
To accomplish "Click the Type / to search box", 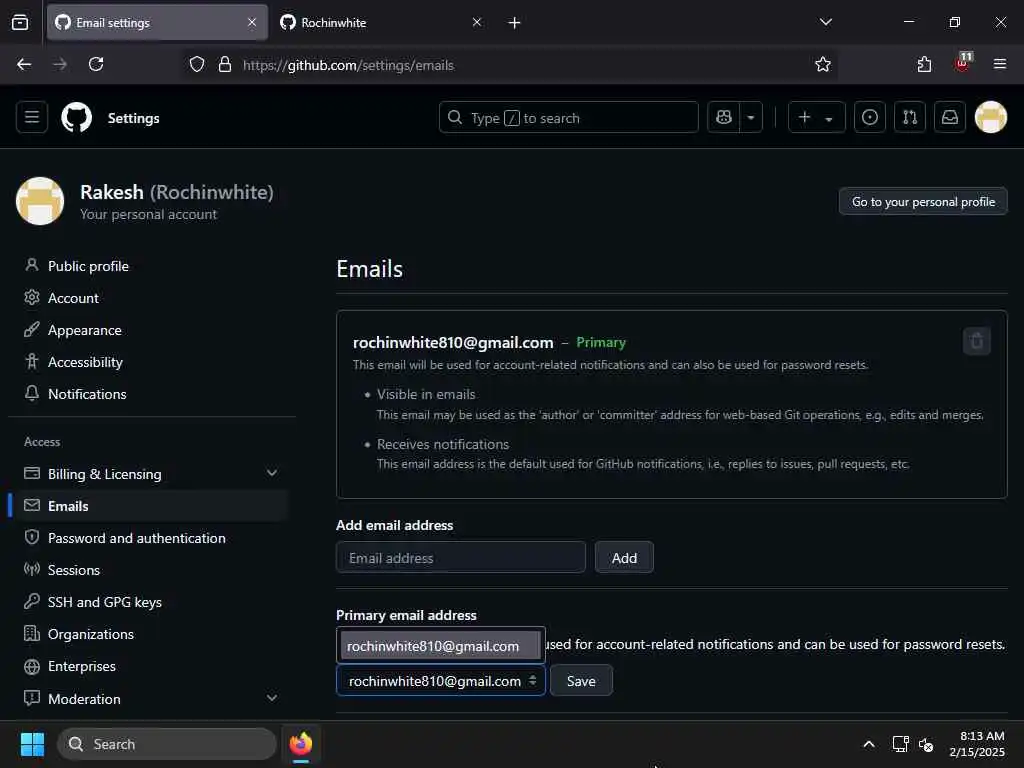I will click(x=568, y=118).
